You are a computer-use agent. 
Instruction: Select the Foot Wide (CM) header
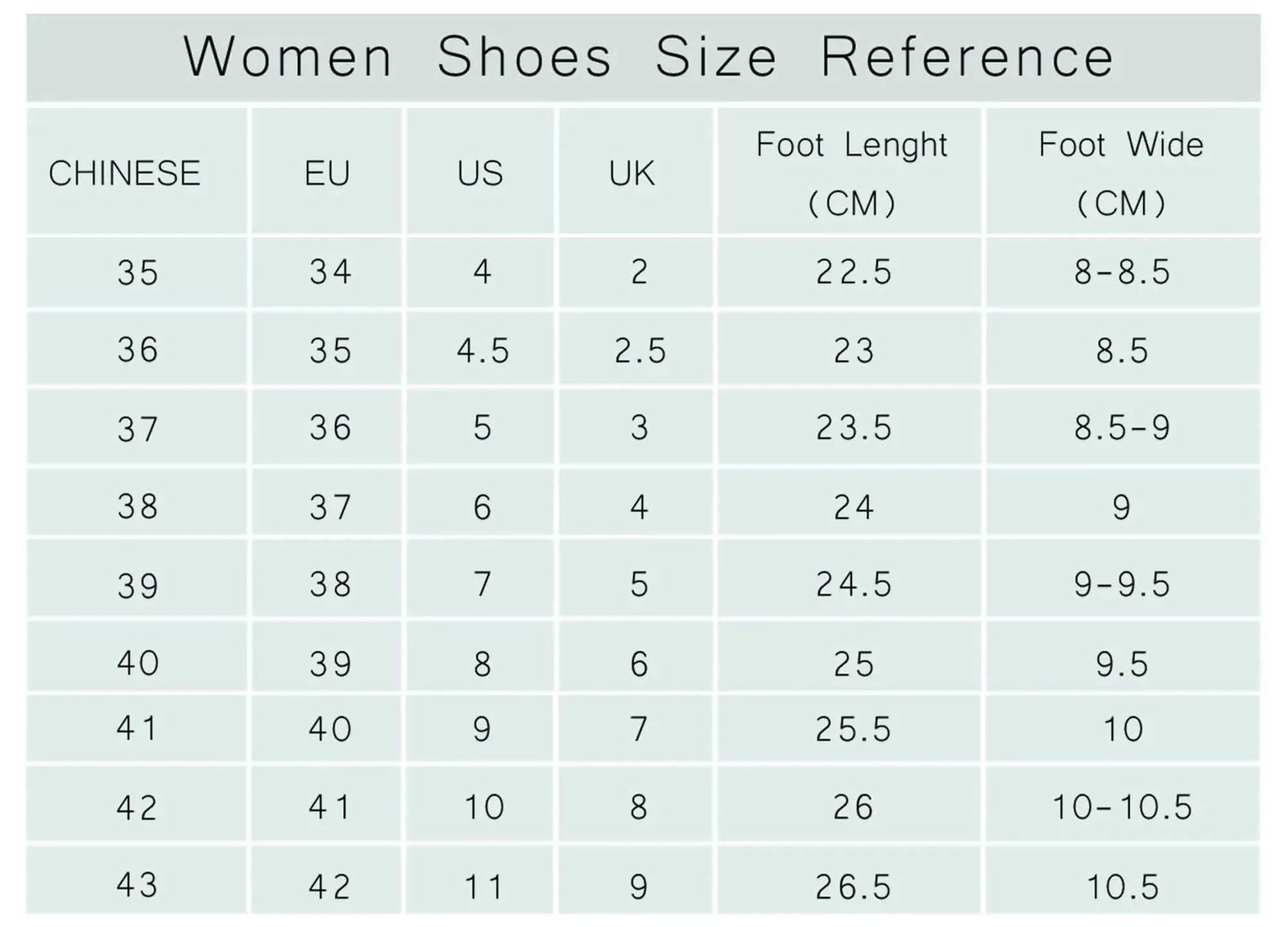[x=1121, y=173]
